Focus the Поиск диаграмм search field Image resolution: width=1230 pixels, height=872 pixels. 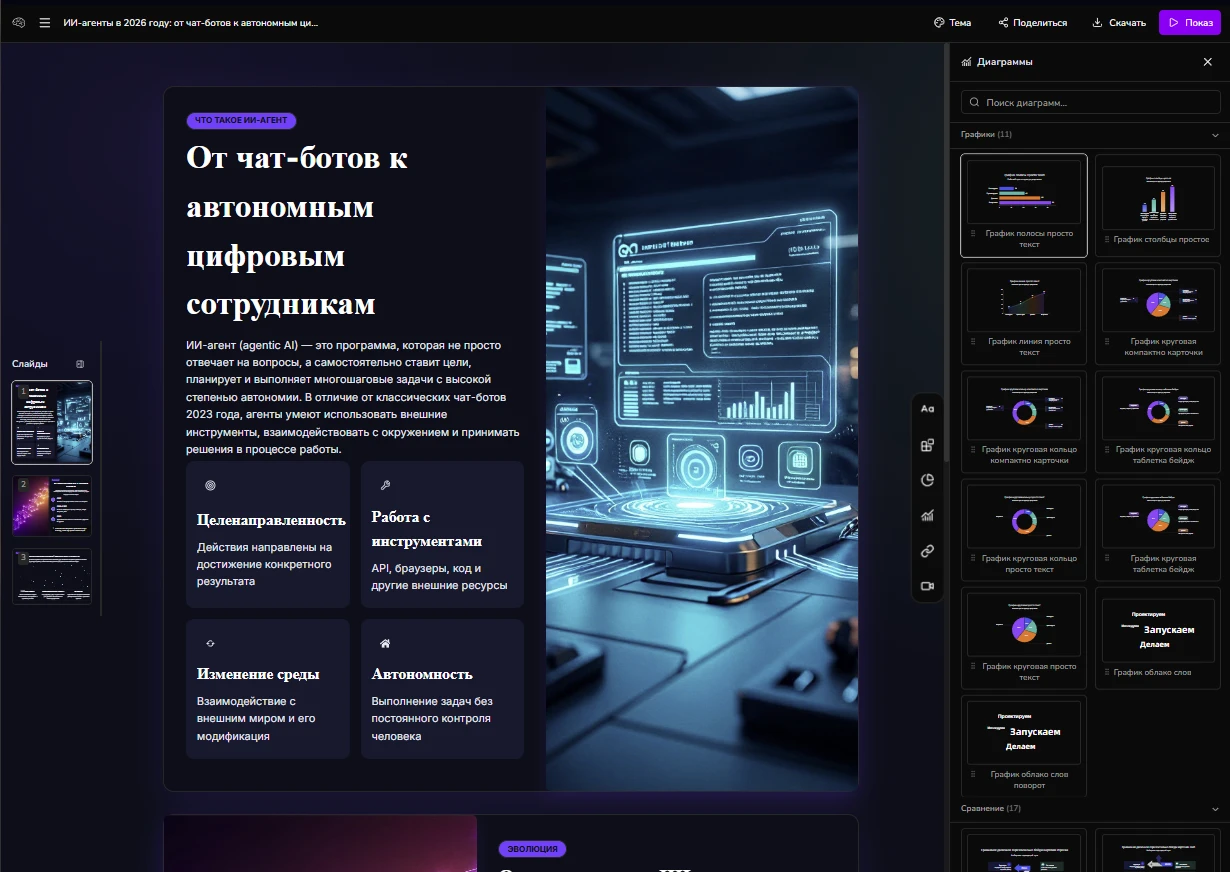(1090, 102)
